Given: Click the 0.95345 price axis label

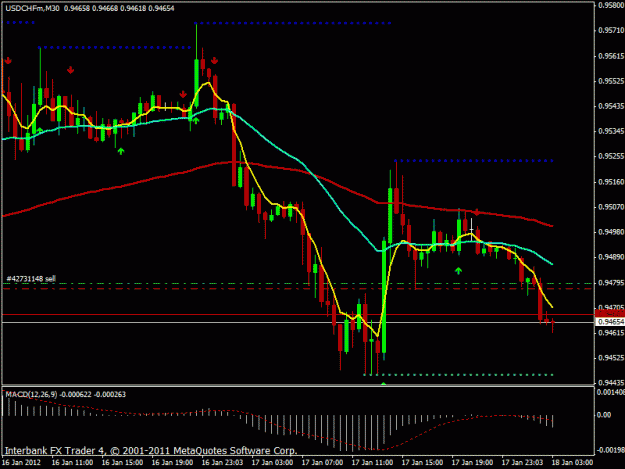Looking at the screenshot, I should [611, 131].
